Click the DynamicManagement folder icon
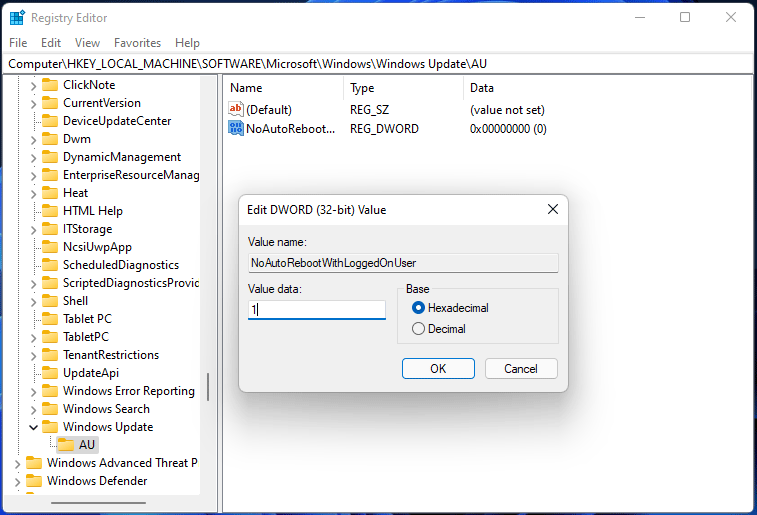Image resolution: width=757 pixels, height=515 pixels. 50,157
